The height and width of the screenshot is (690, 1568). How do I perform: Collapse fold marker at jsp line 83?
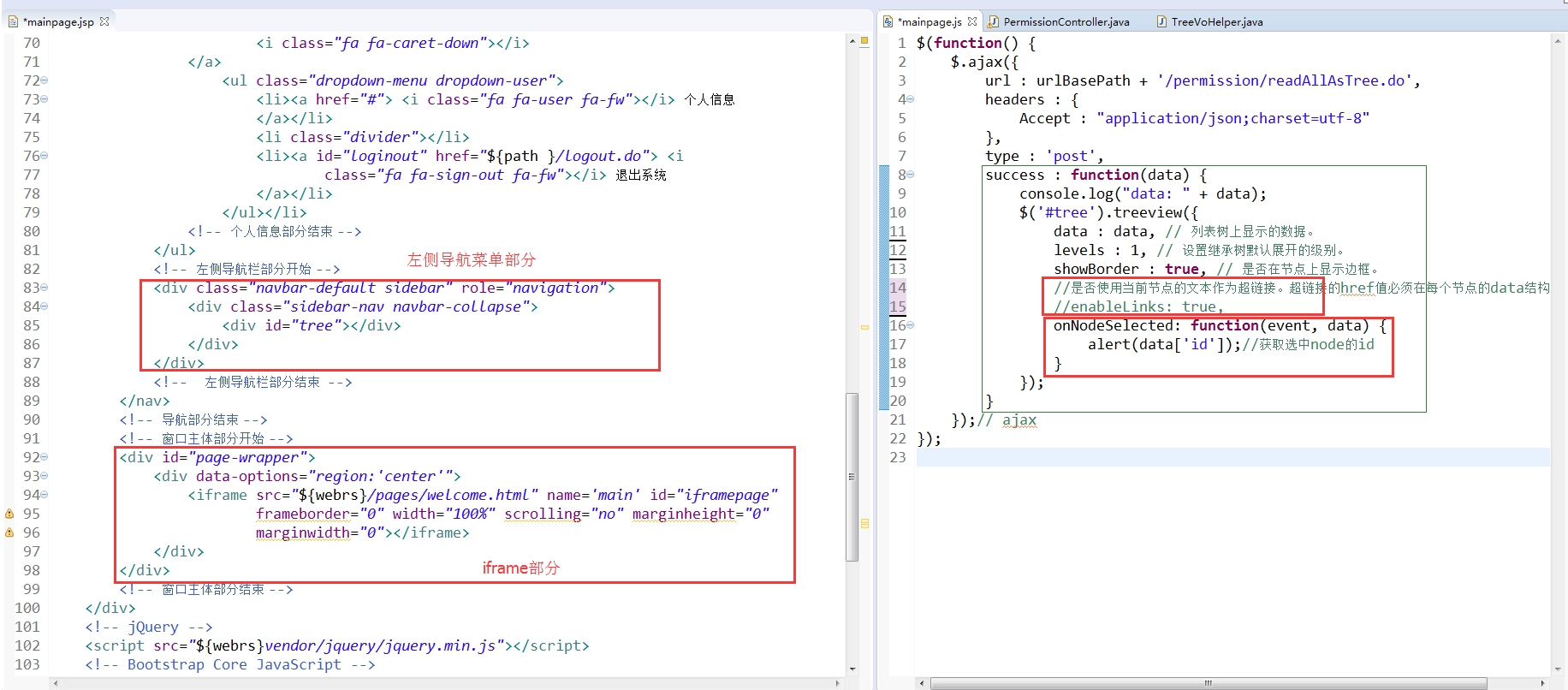coord(45,288)
